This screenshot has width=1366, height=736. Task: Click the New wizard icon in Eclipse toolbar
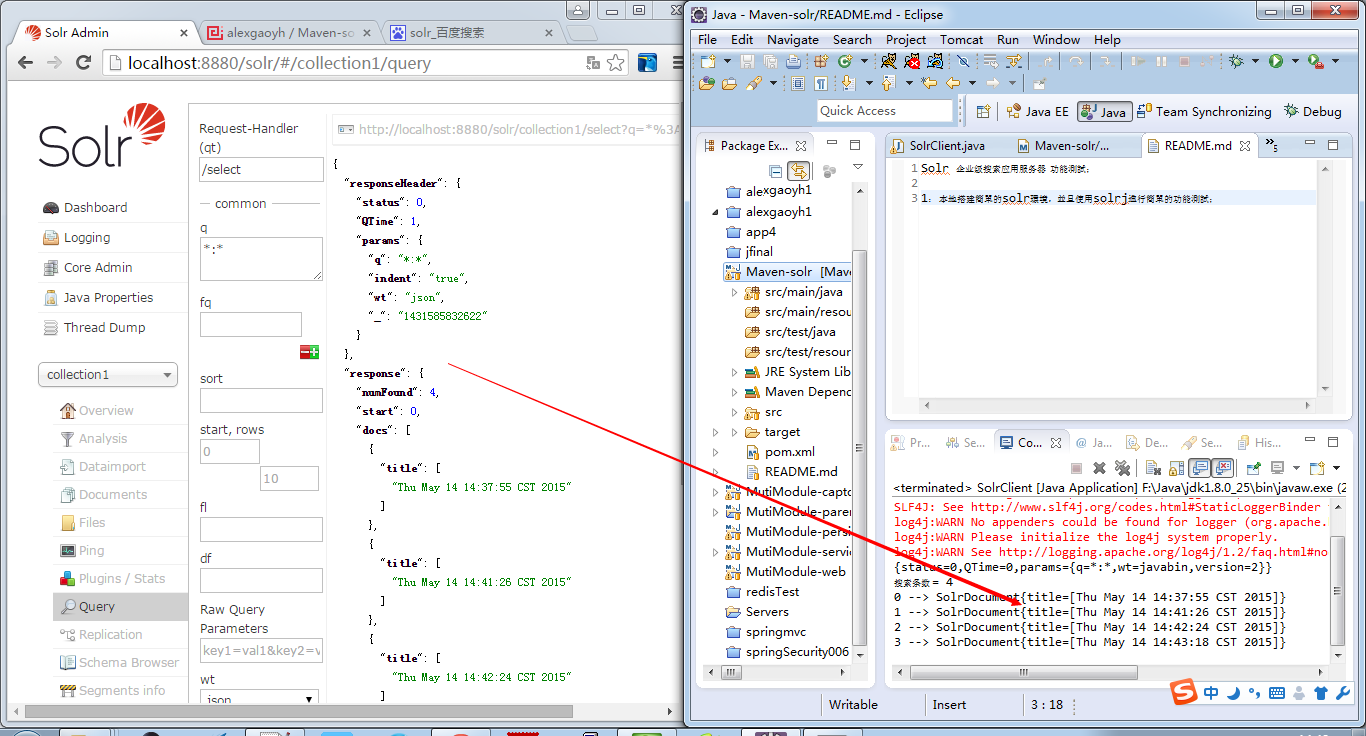click(x=708, y=61)
